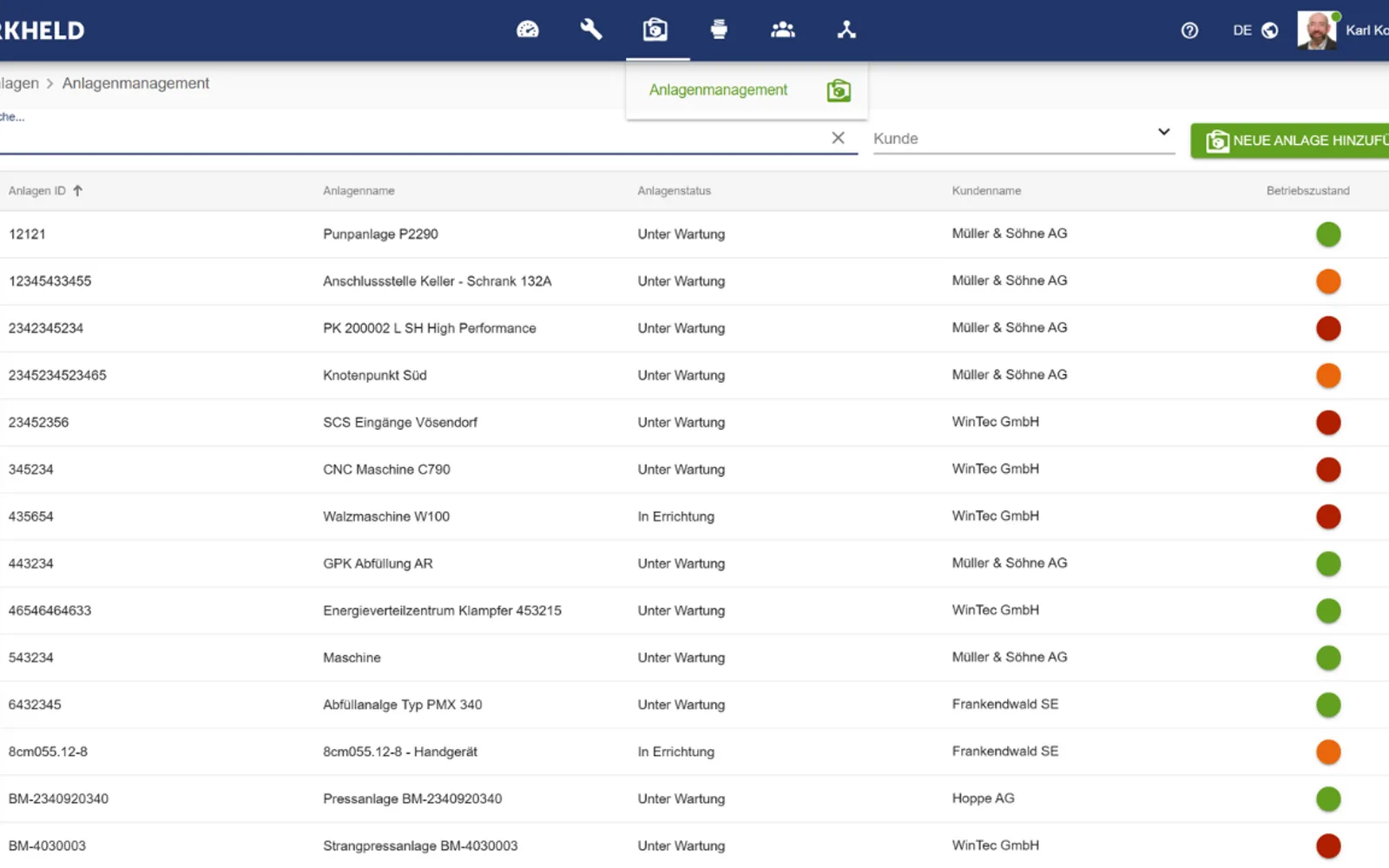Viewport: 1389px width, 868px height.
Task: Click the green Anlagenmanagement menu icon
Action: (839, 90)
